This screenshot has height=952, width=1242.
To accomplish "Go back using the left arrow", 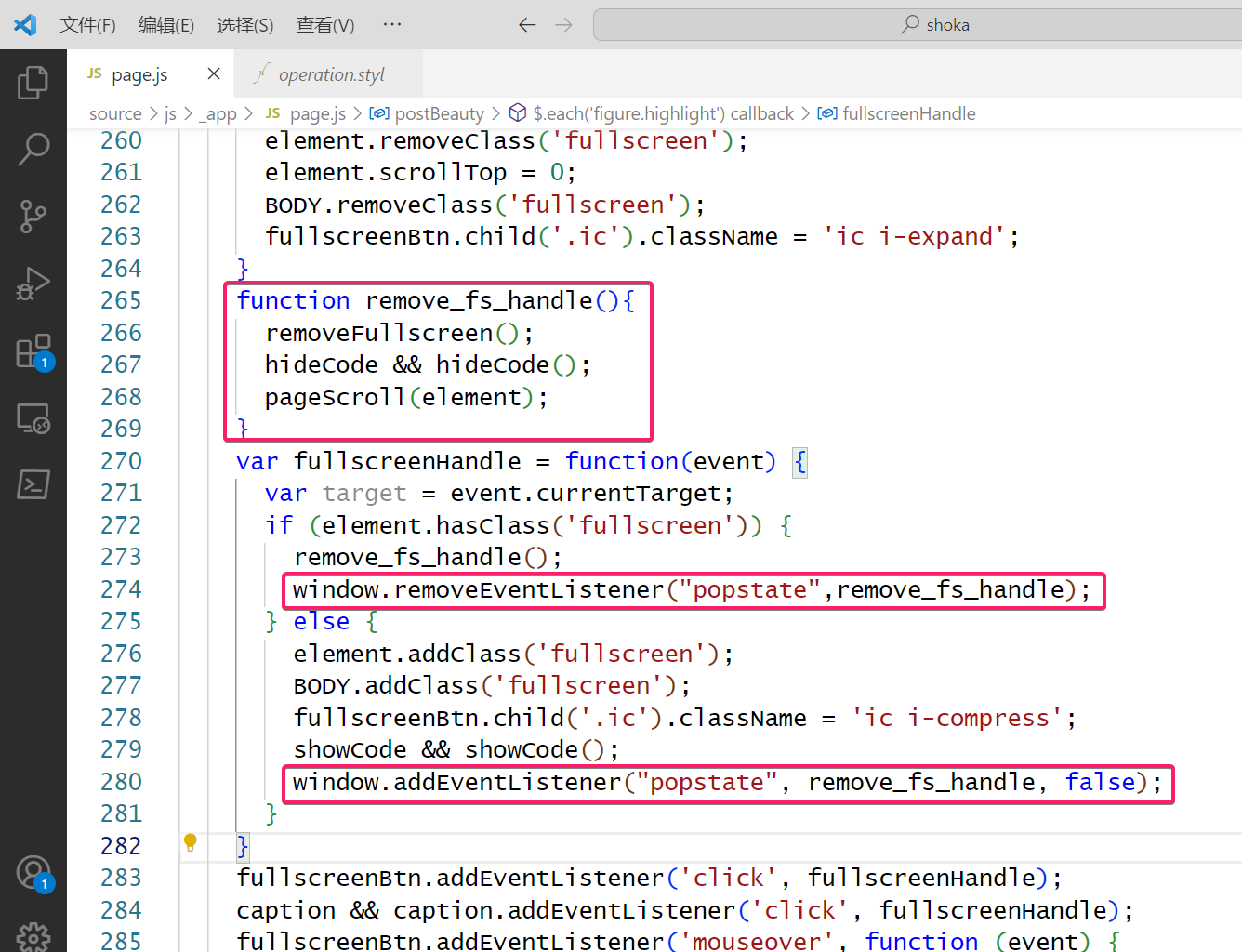I will 527,25.
